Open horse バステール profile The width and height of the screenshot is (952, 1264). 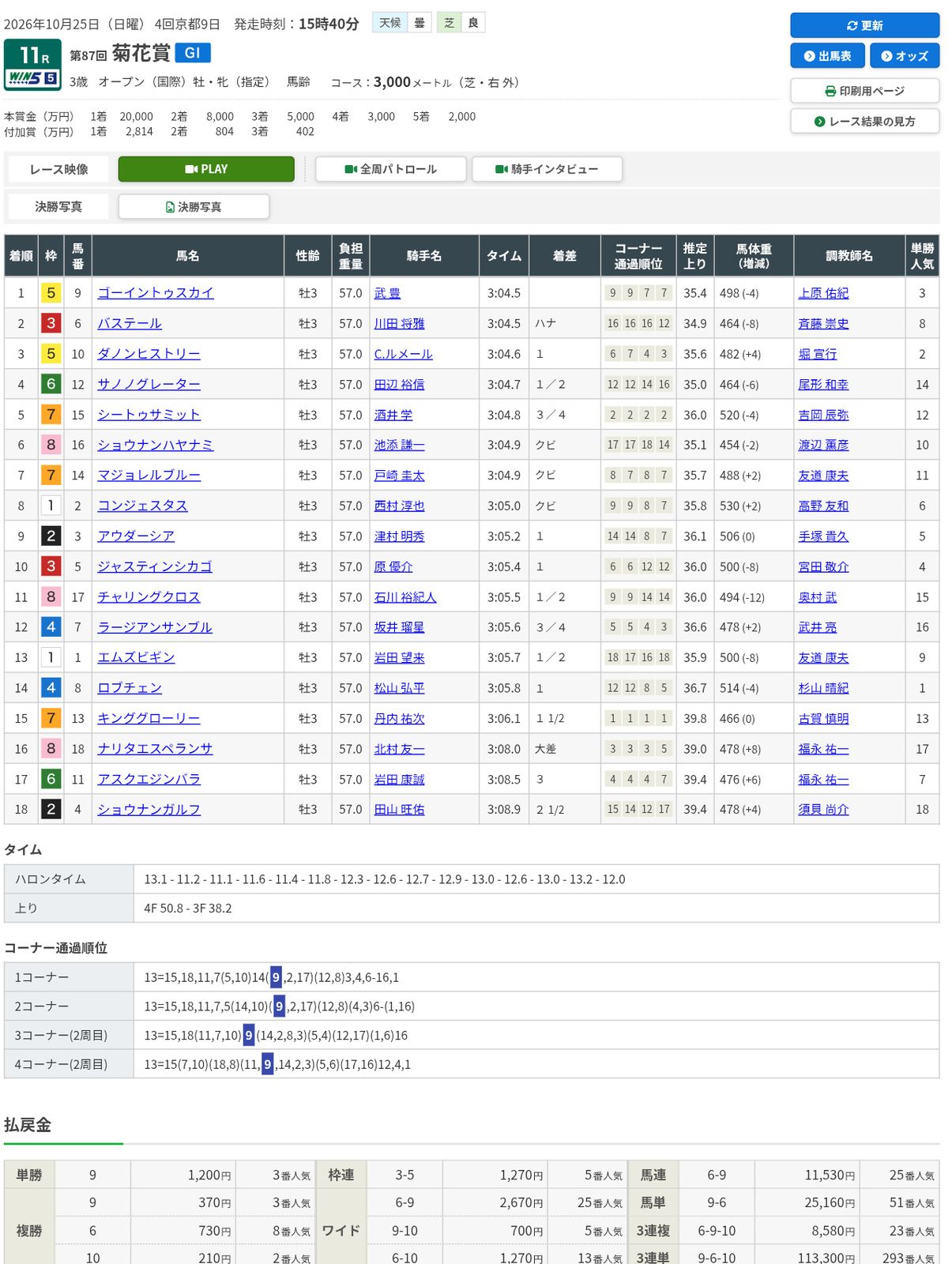click(130, 323)
